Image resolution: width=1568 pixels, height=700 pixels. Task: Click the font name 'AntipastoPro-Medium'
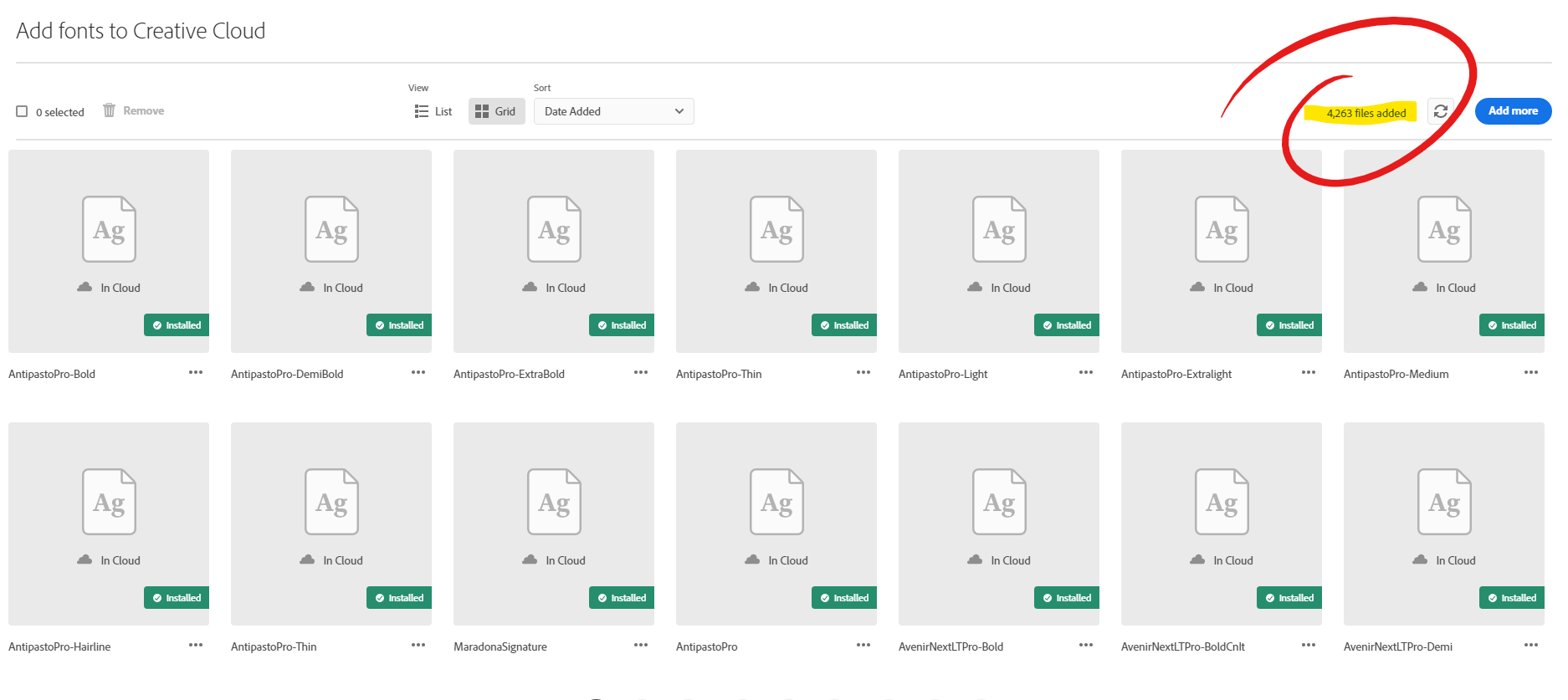(x=1396, y=374)
